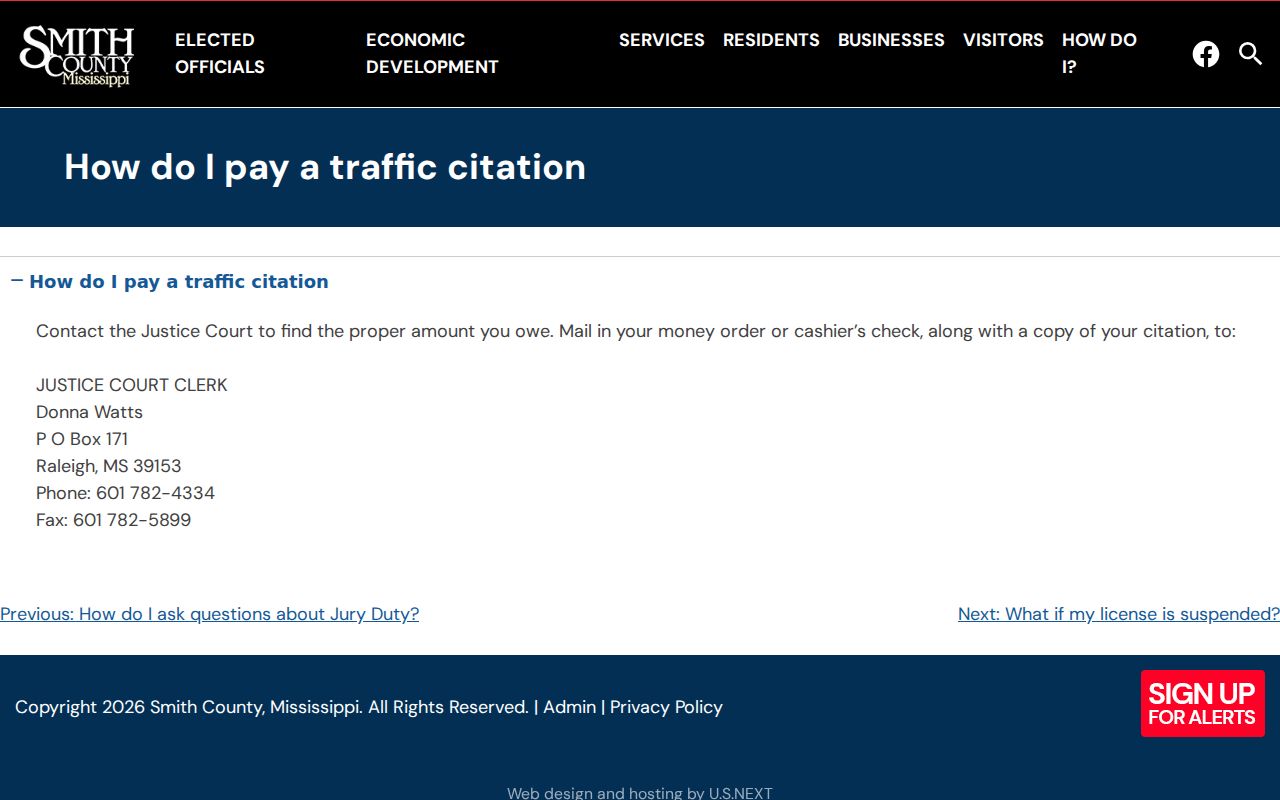Click the 'Raleigh, MS 39153' text
The height and width of the screenshot is (800, 1280).
[x=109, y=466]
